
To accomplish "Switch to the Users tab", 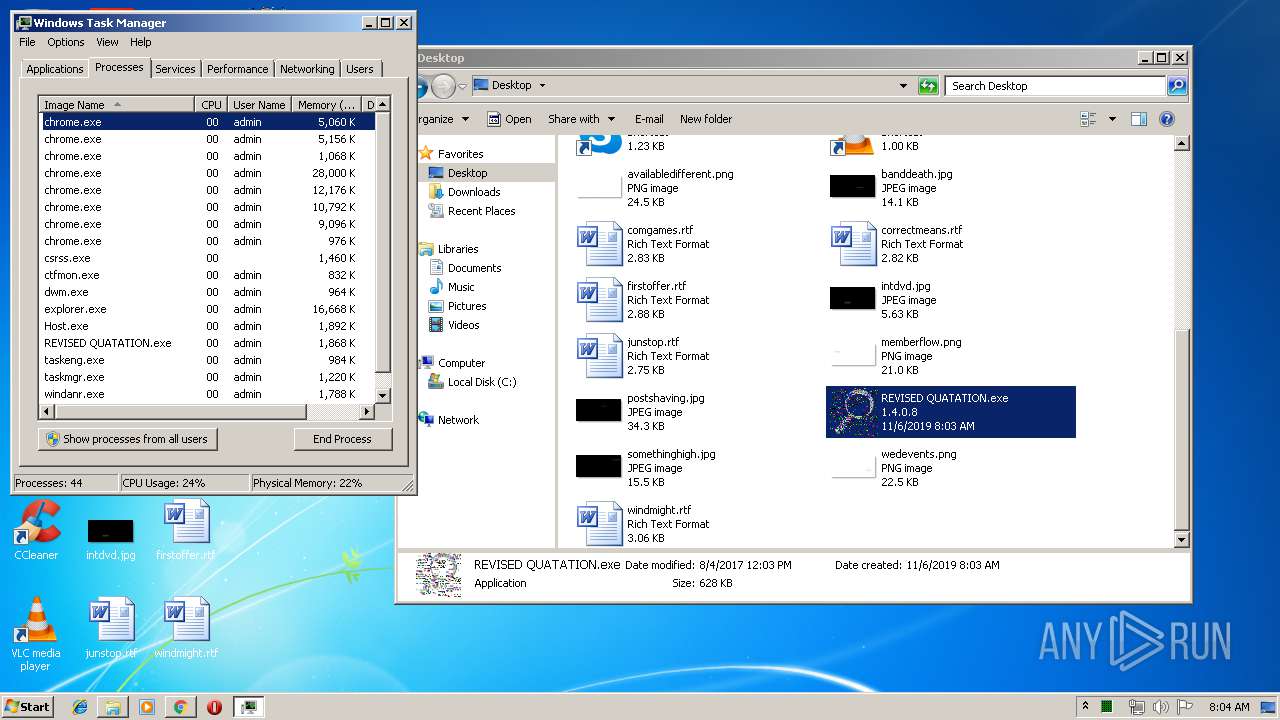I will tap(360, 69).
